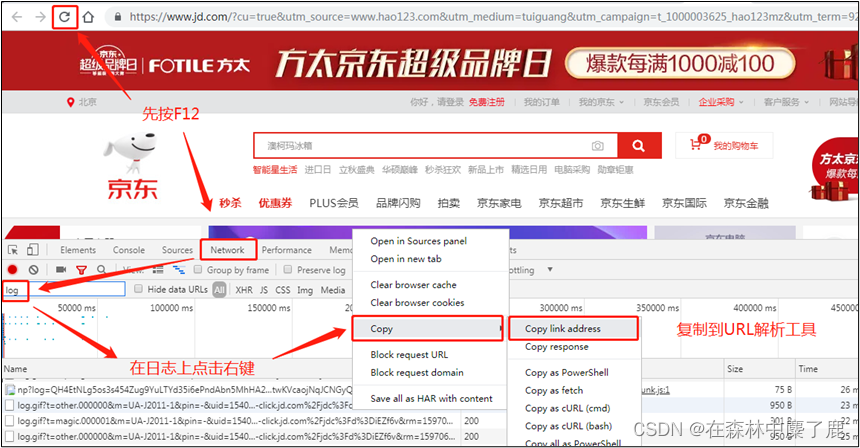Open the 我的订单 link
This screenshot has height=448, width=860.
click(x=541, y=102)
